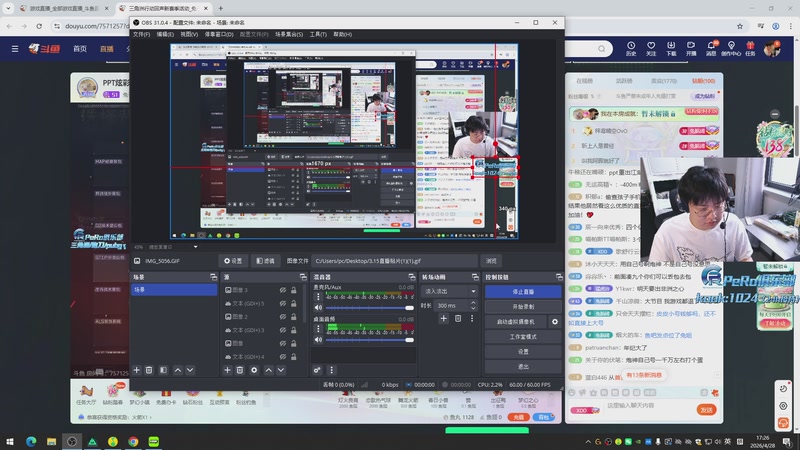The height and width of the screenshot is (450, 800).
Task: Click the Douyu chat input field
Action: (648, 406)
